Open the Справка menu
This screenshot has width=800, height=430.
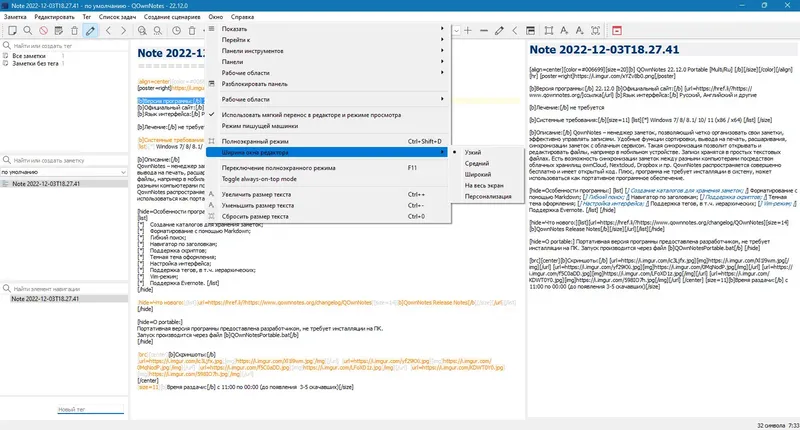tap(242, 17)
